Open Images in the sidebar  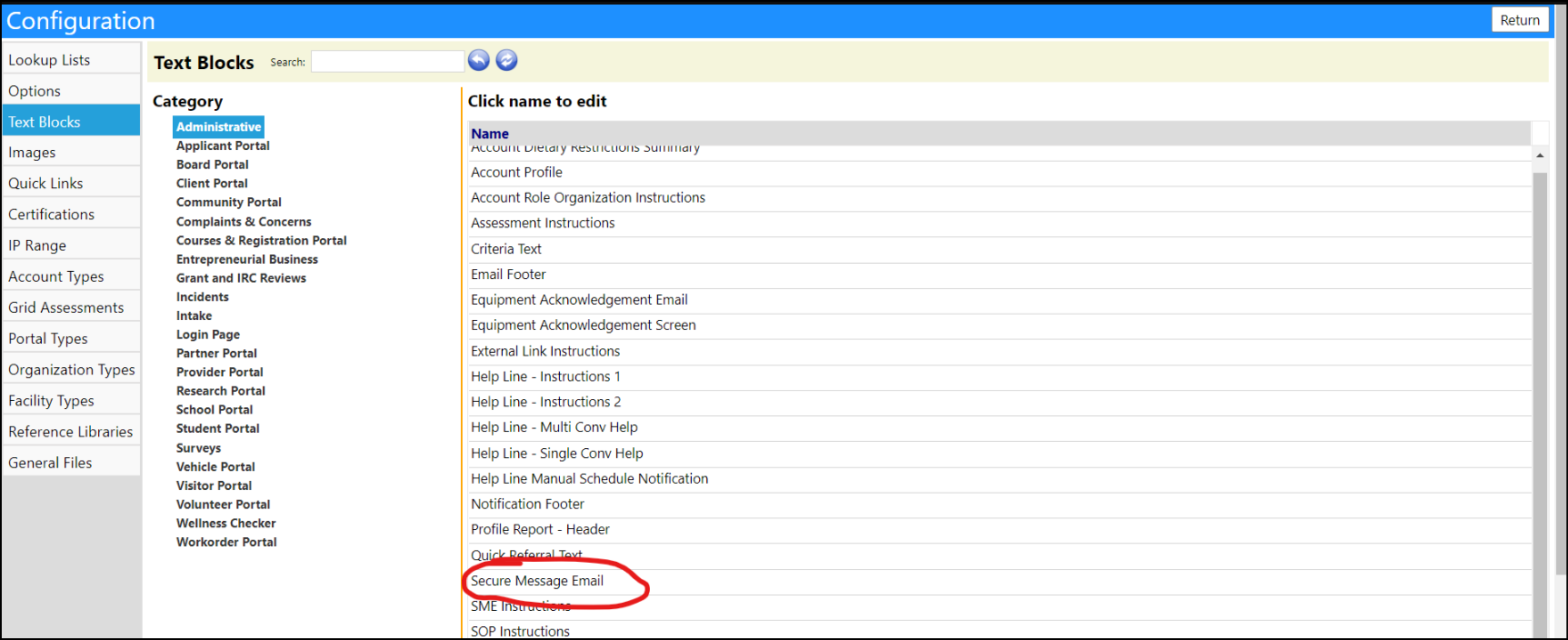coord(71,153)
